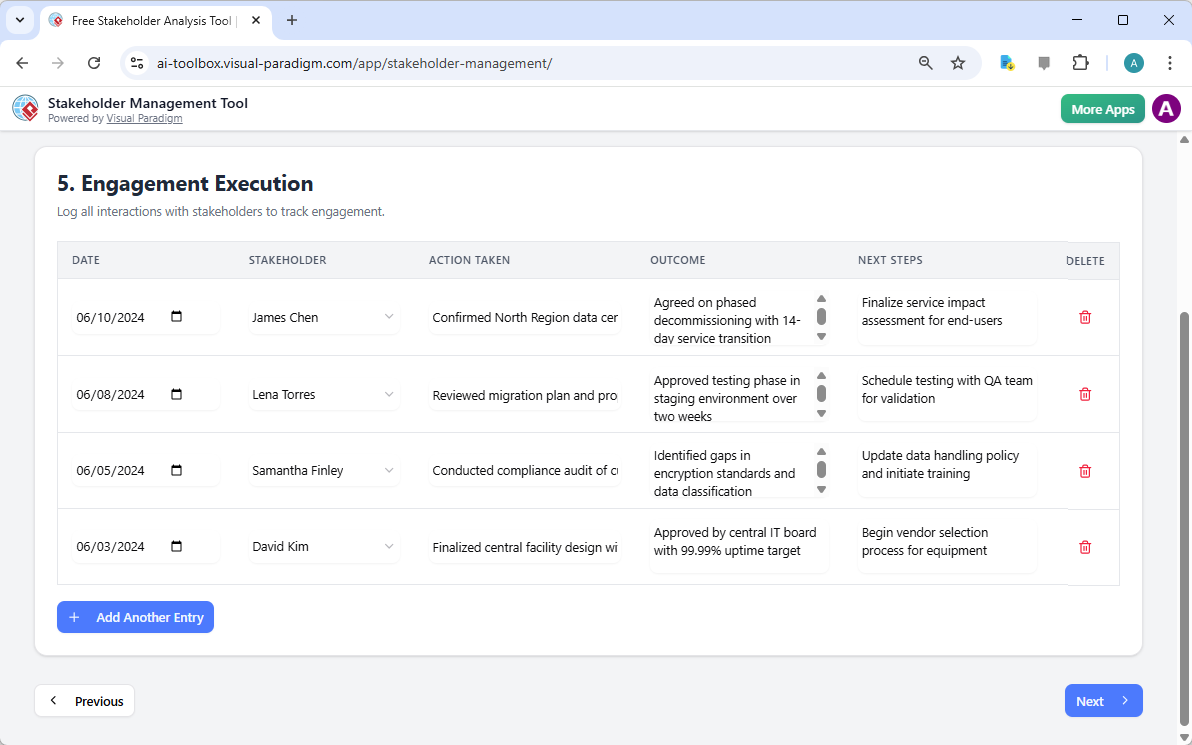
Task: Open the date picker for 06/03/2024
Action: tap(178, 546)
